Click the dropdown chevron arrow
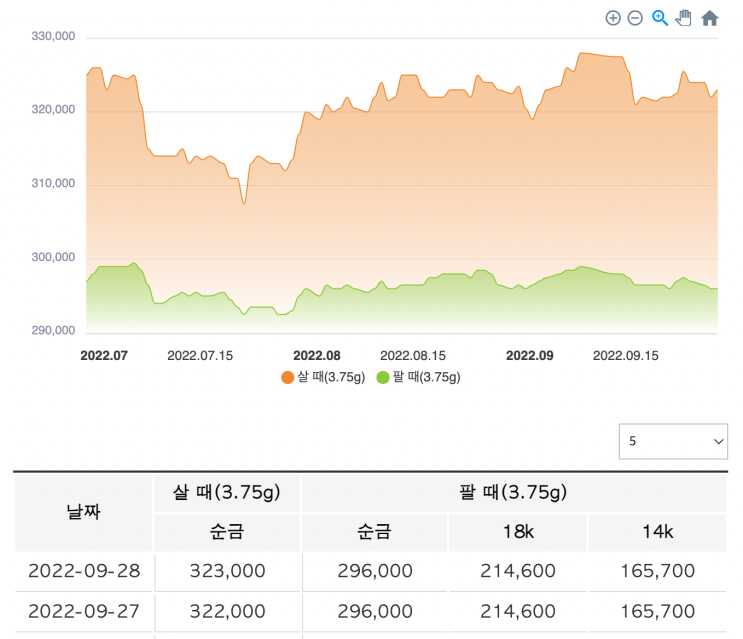 point(718,441)
